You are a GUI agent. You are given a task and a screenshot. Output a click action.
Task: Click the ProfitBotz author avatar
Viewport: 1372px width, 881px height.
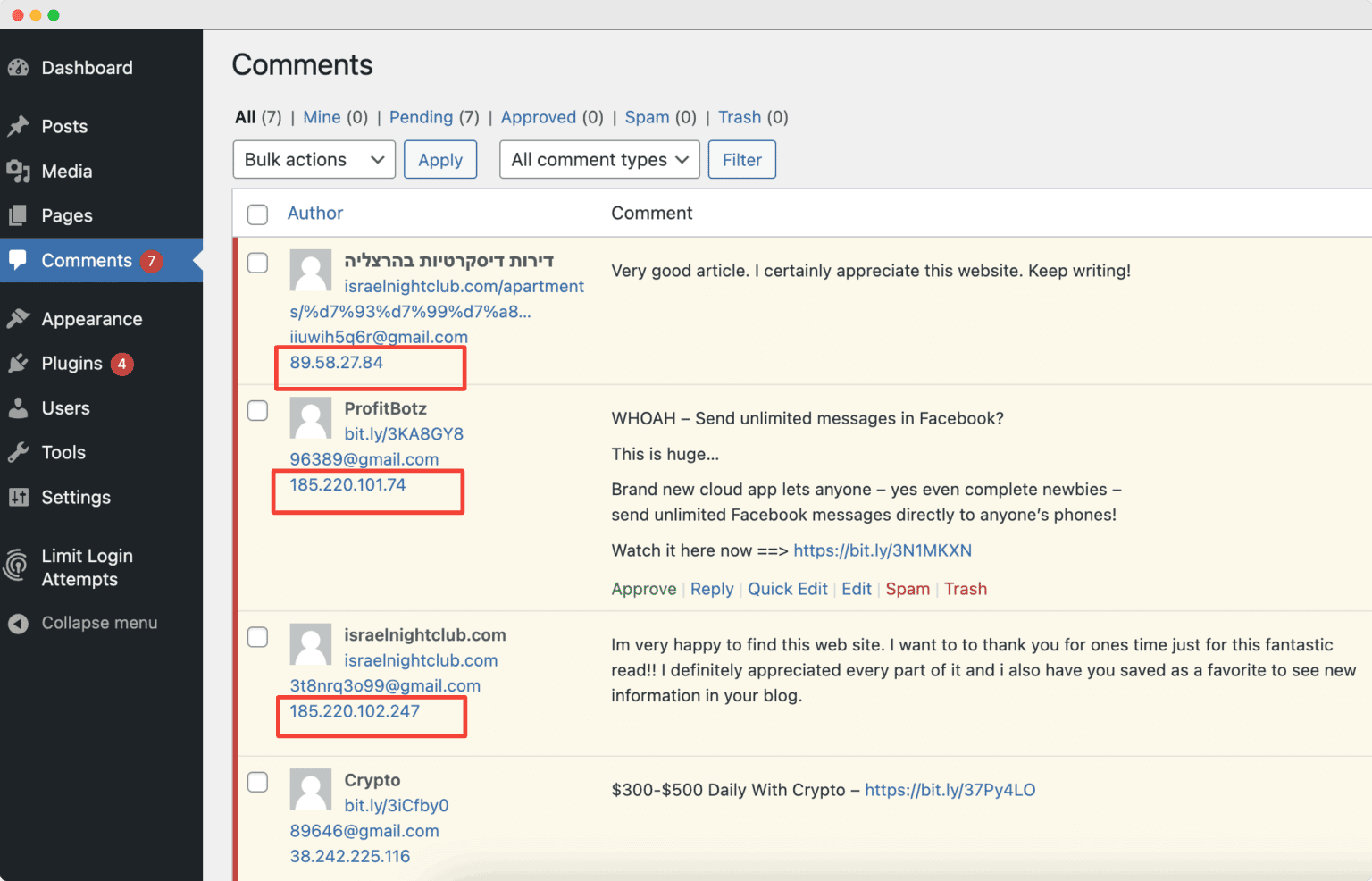point(311,418)
